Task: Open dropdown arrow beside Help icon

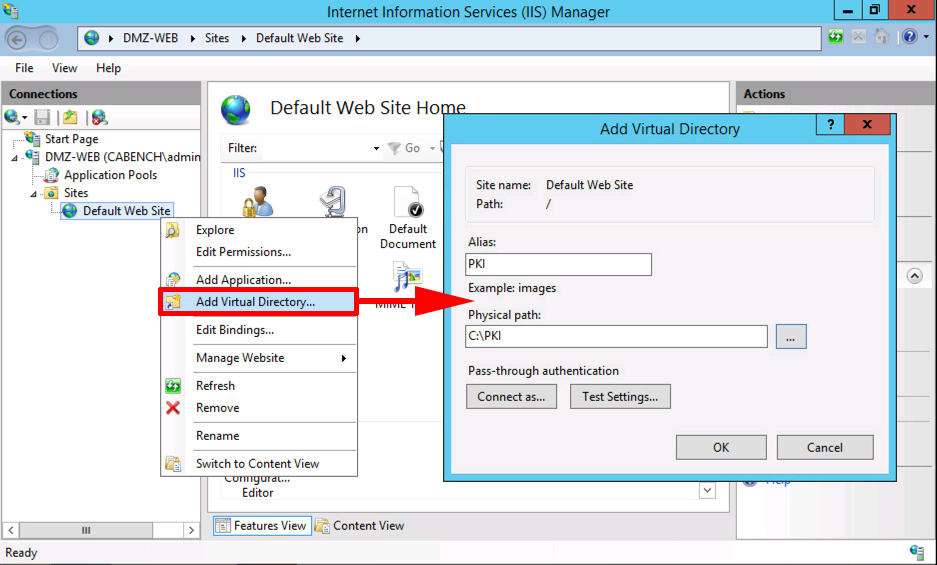Action: coord(926,37)
